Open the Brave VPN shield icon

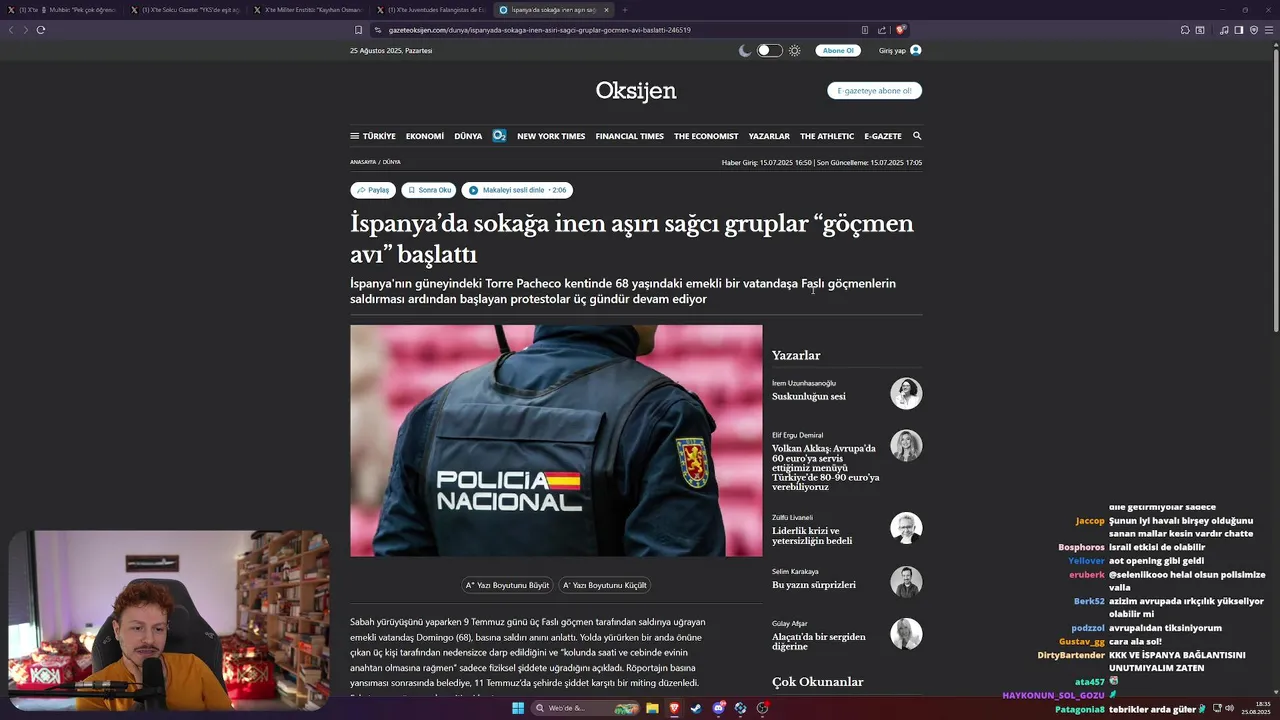tap(1254, 30)
